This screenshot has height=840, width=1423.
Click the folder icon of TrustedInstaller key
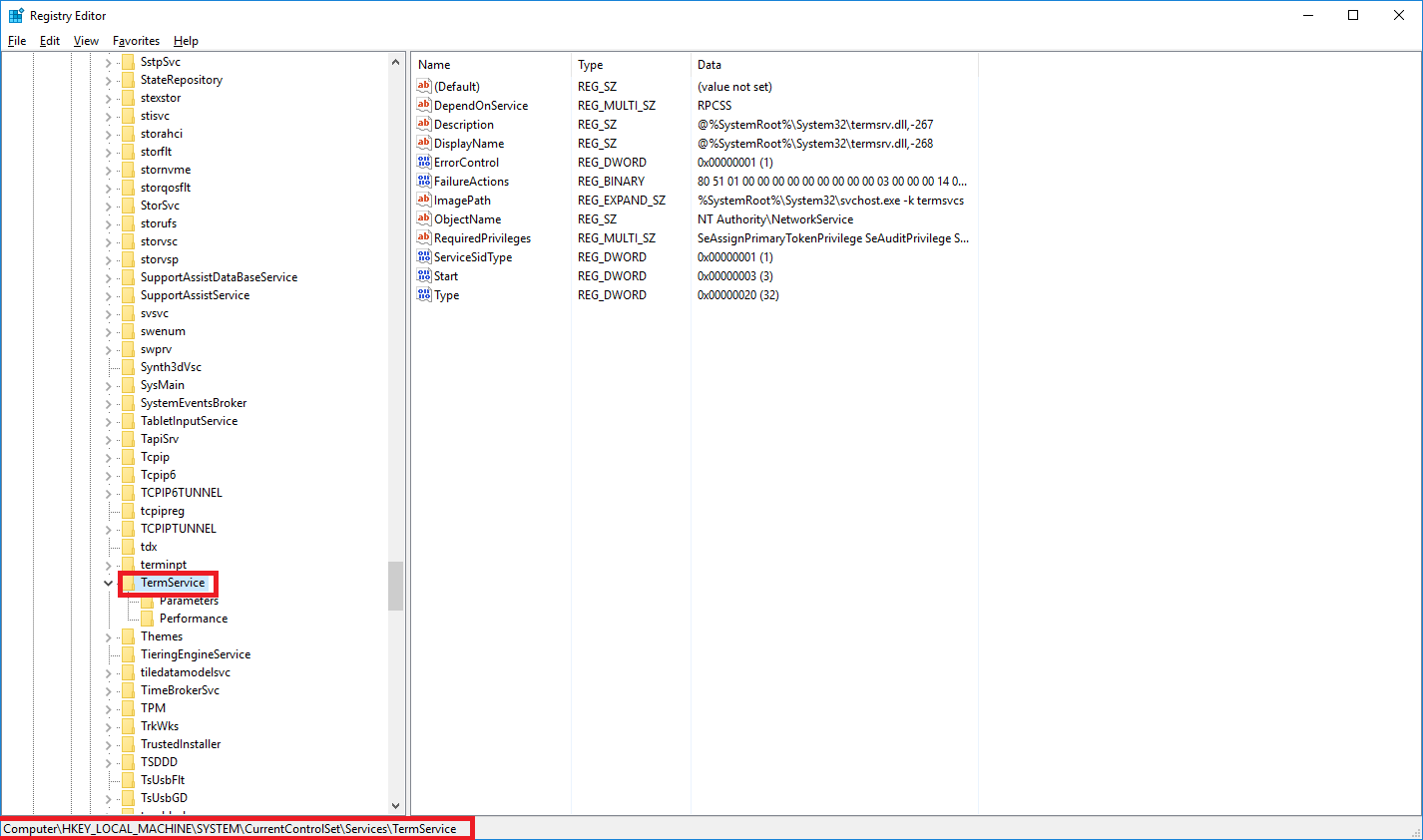click(127, 744)
